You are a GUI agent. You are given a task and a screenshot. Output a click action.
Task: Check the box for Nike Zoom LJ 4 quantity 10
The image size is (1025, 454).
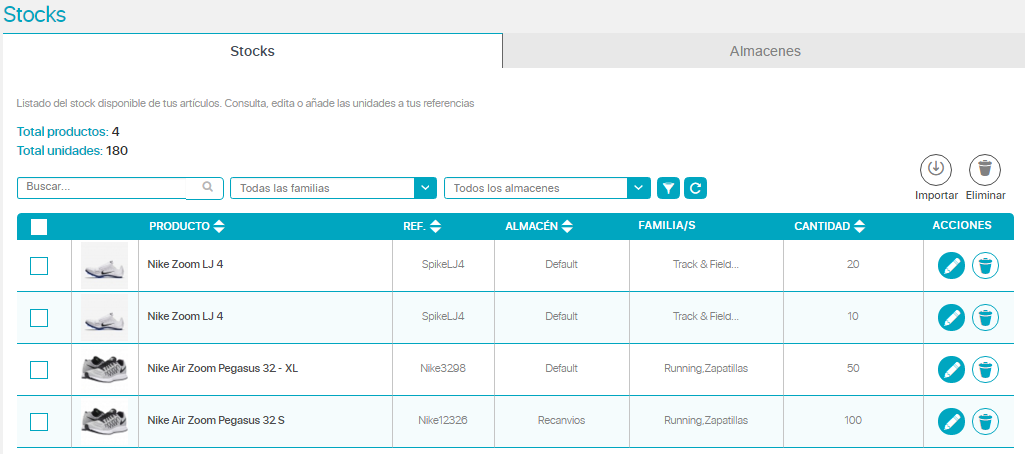(x=39, y=317)
